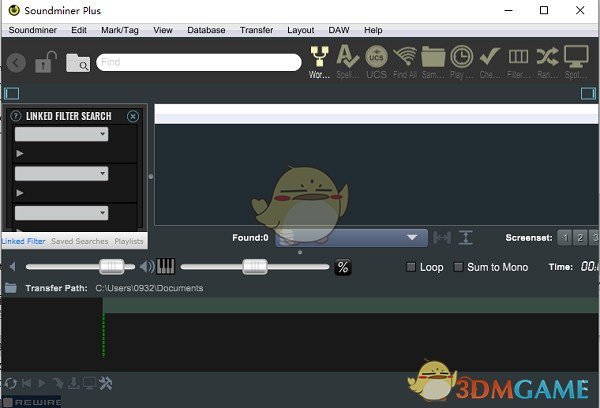The image size is (600, 408).
Task: Close the Linked Filter Search panel
Action: pos(133,116)
